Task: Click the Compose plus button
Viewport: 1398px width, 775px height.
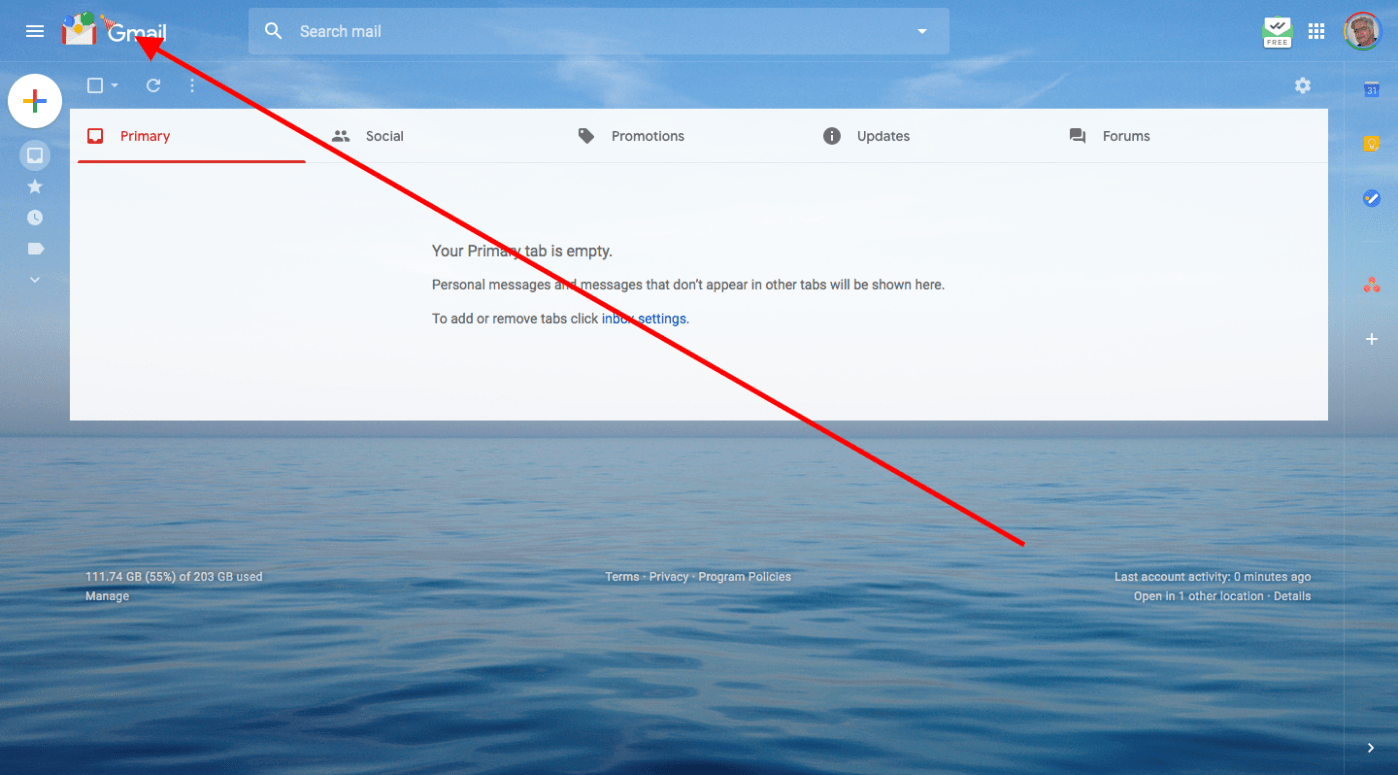Action: 35,101
